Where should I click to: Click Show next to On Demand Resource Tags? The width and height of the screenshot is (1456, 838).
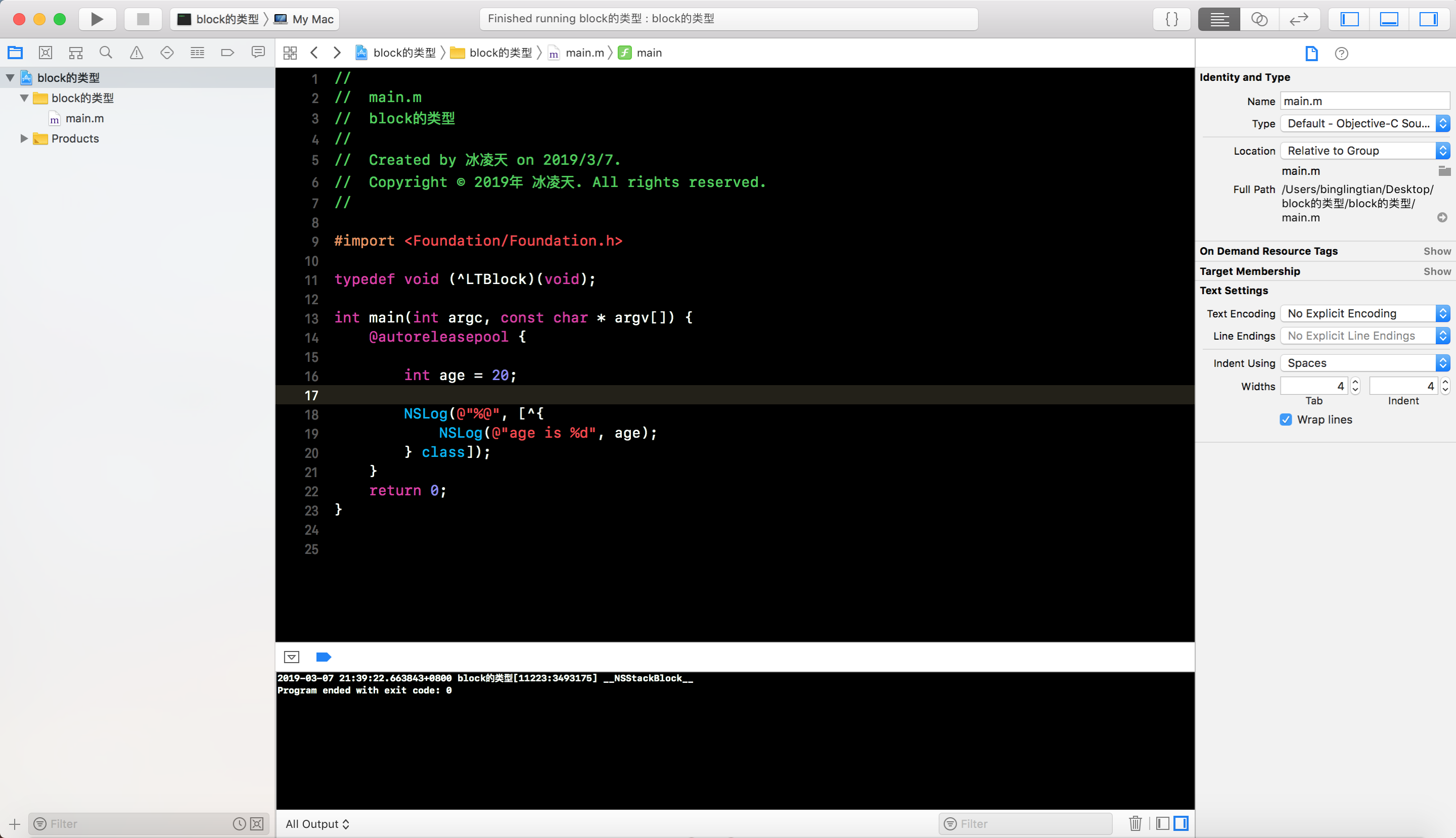[x=1437, y=251]
